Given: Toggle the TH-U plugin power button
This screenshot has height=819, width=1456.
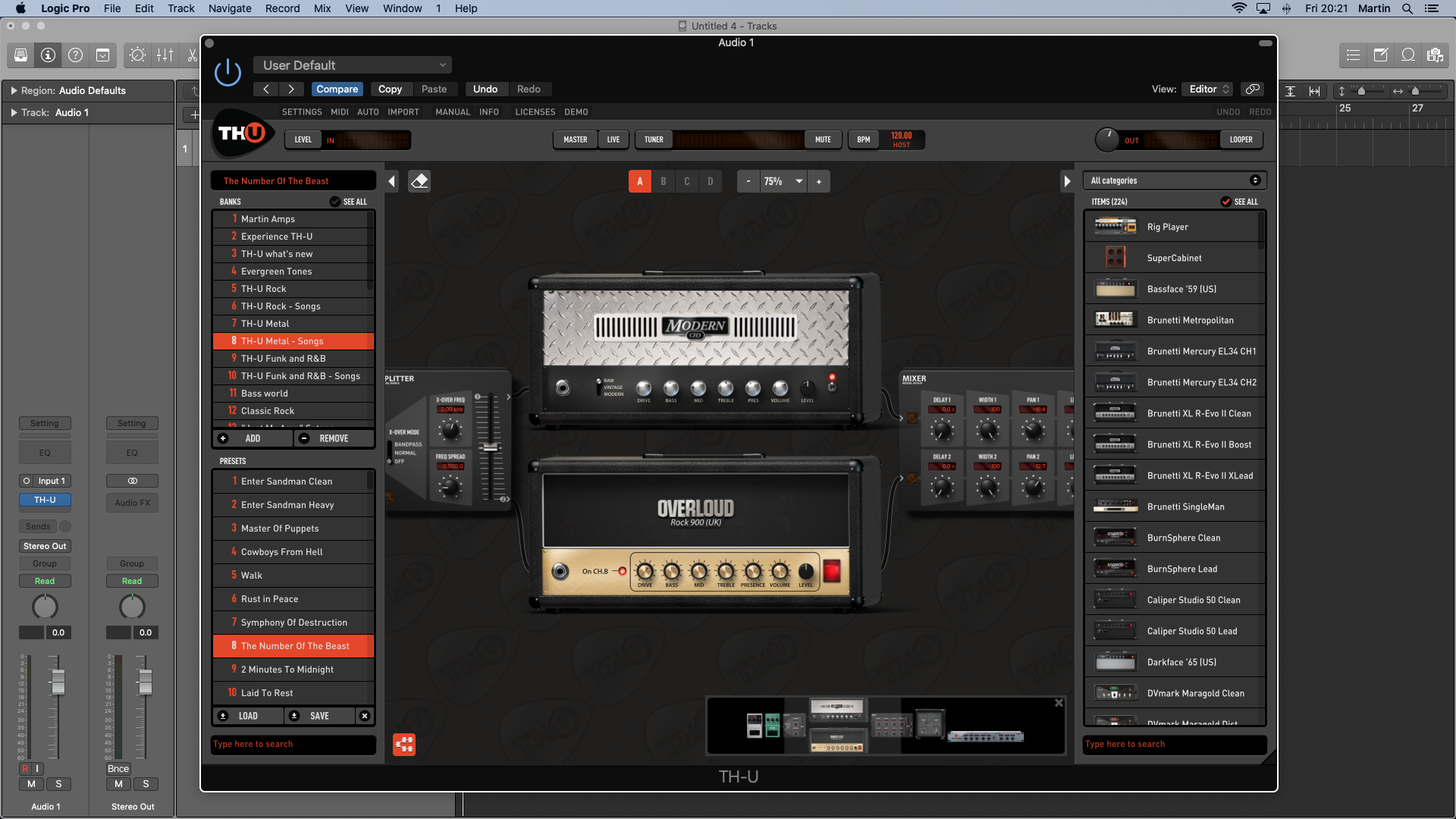Looking at the screenshot, I should tap(227, 73).
